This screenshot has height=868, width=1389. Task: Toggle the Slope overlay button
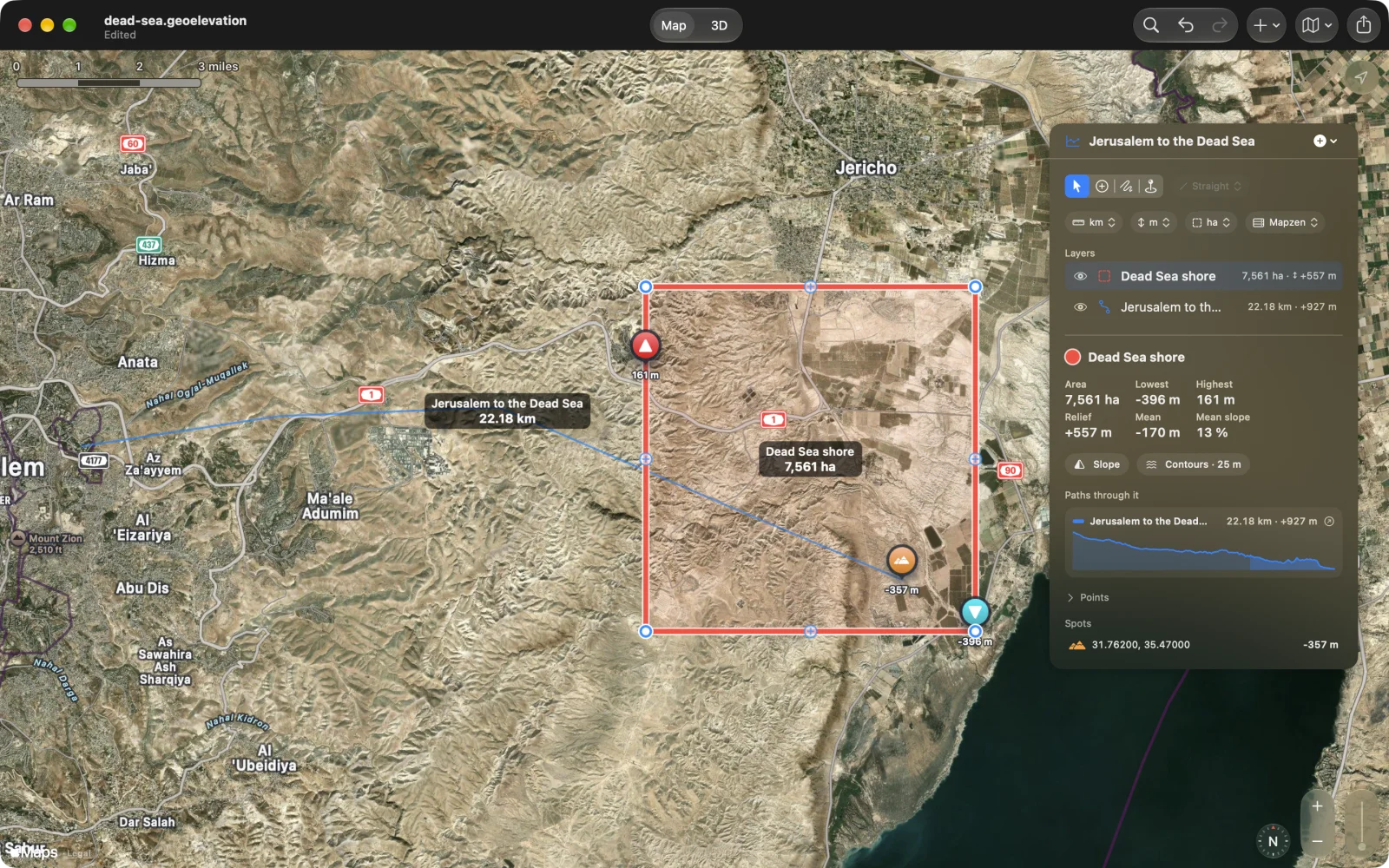1097,464
